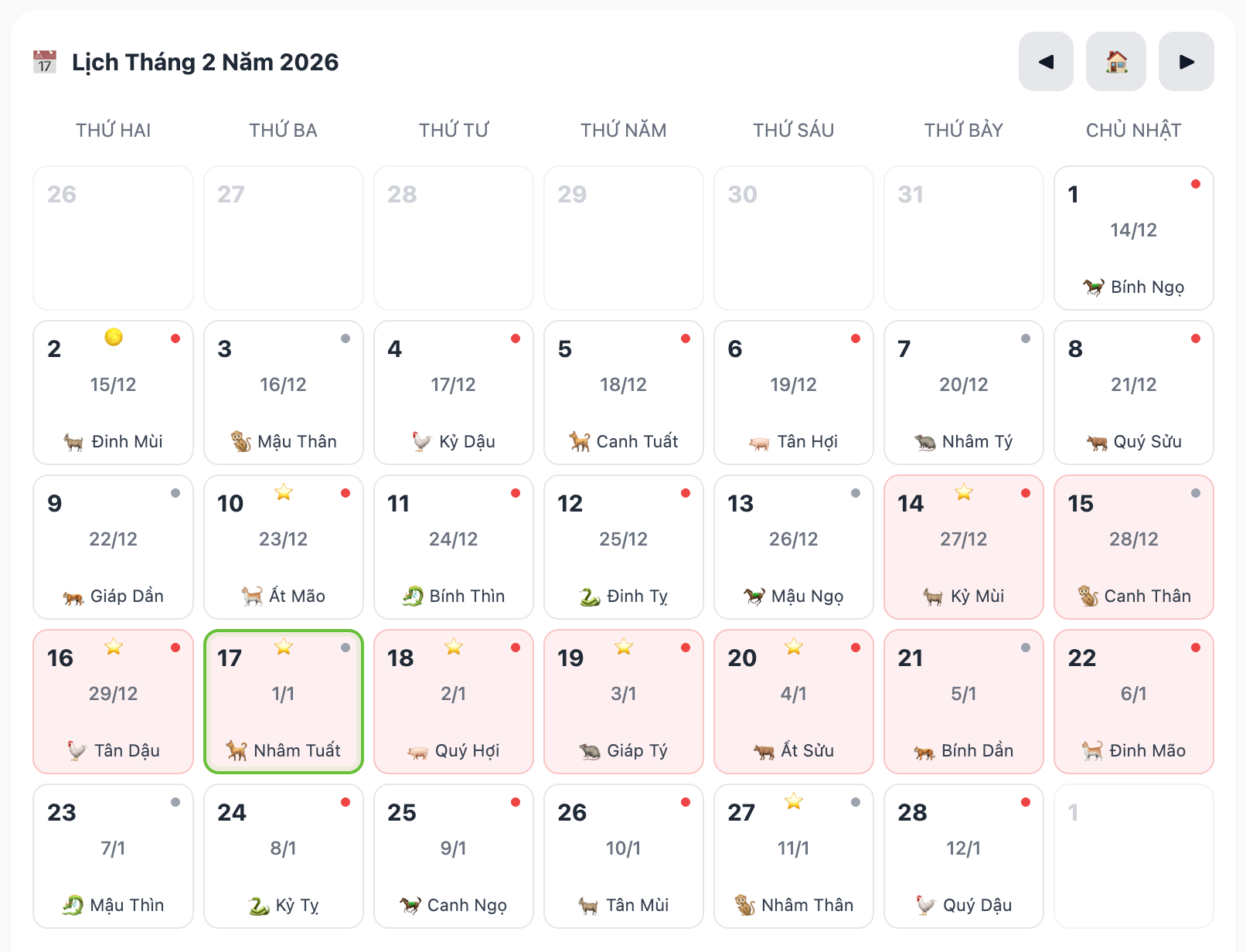1246x952 pixels.
Task: Select day 28 Quý Dậu cell
Action: click(964, 856)
